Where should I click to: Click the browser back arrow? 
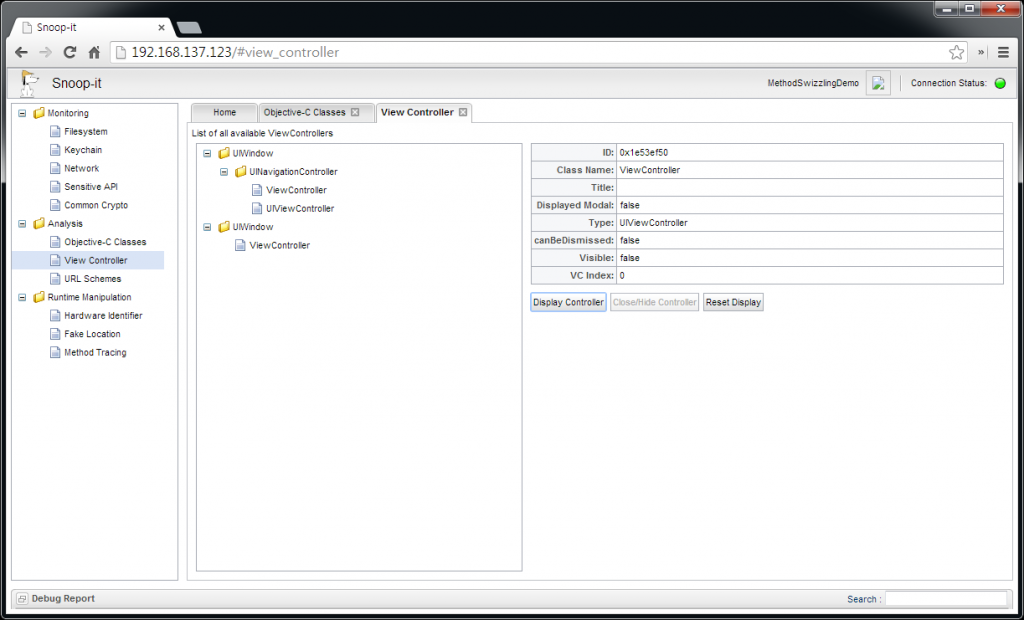[21, 53]
